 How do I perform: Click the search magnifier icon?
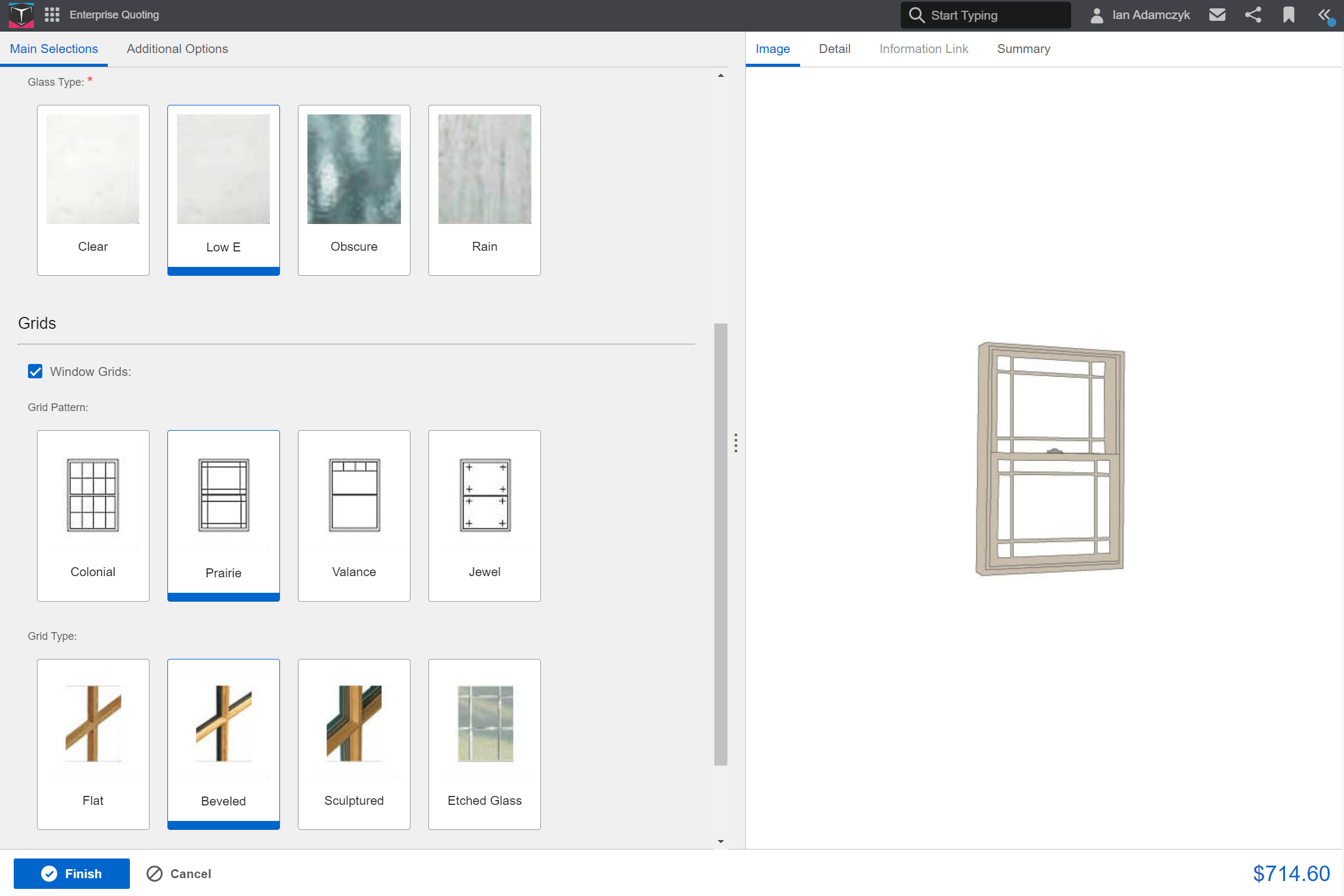(x=916, y=15)
